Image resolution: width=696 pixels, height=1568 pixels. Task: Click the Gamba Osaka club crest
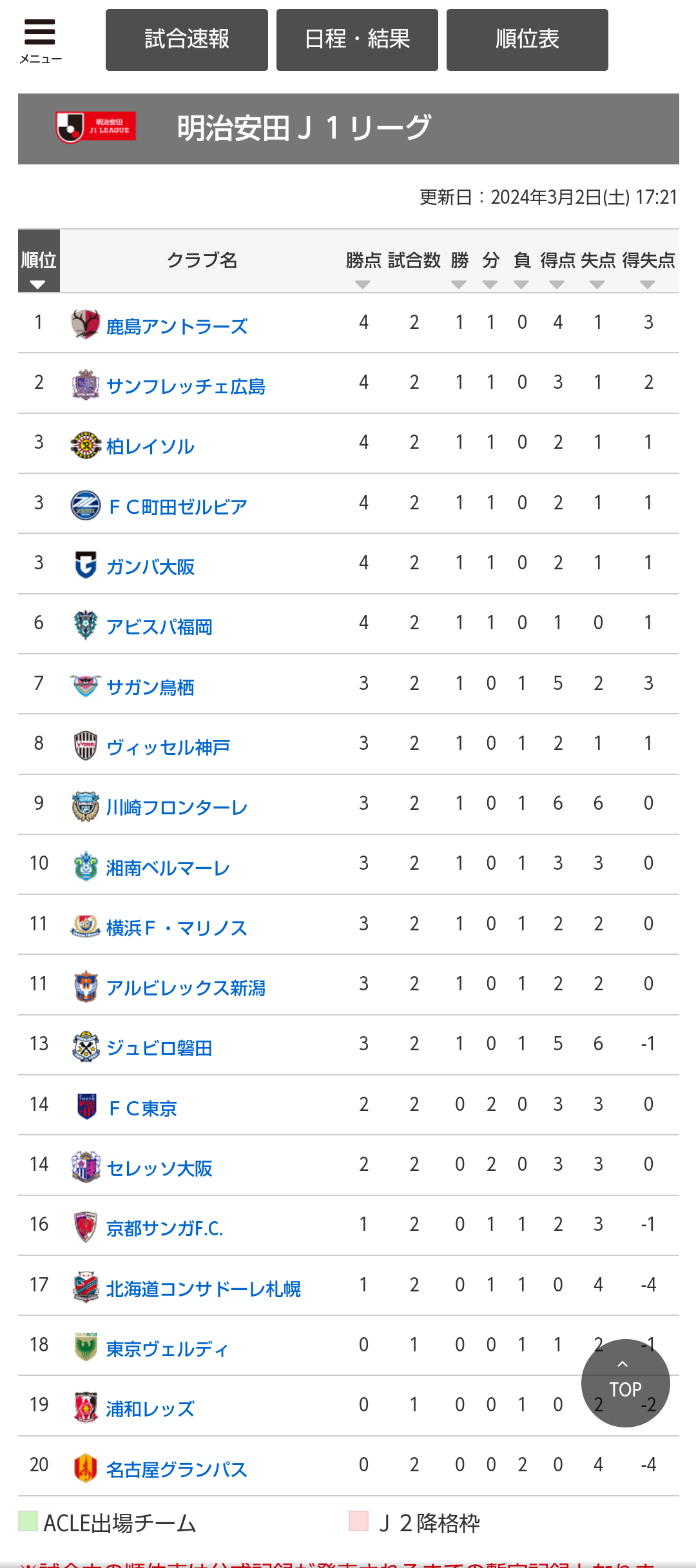click(85, 565)
